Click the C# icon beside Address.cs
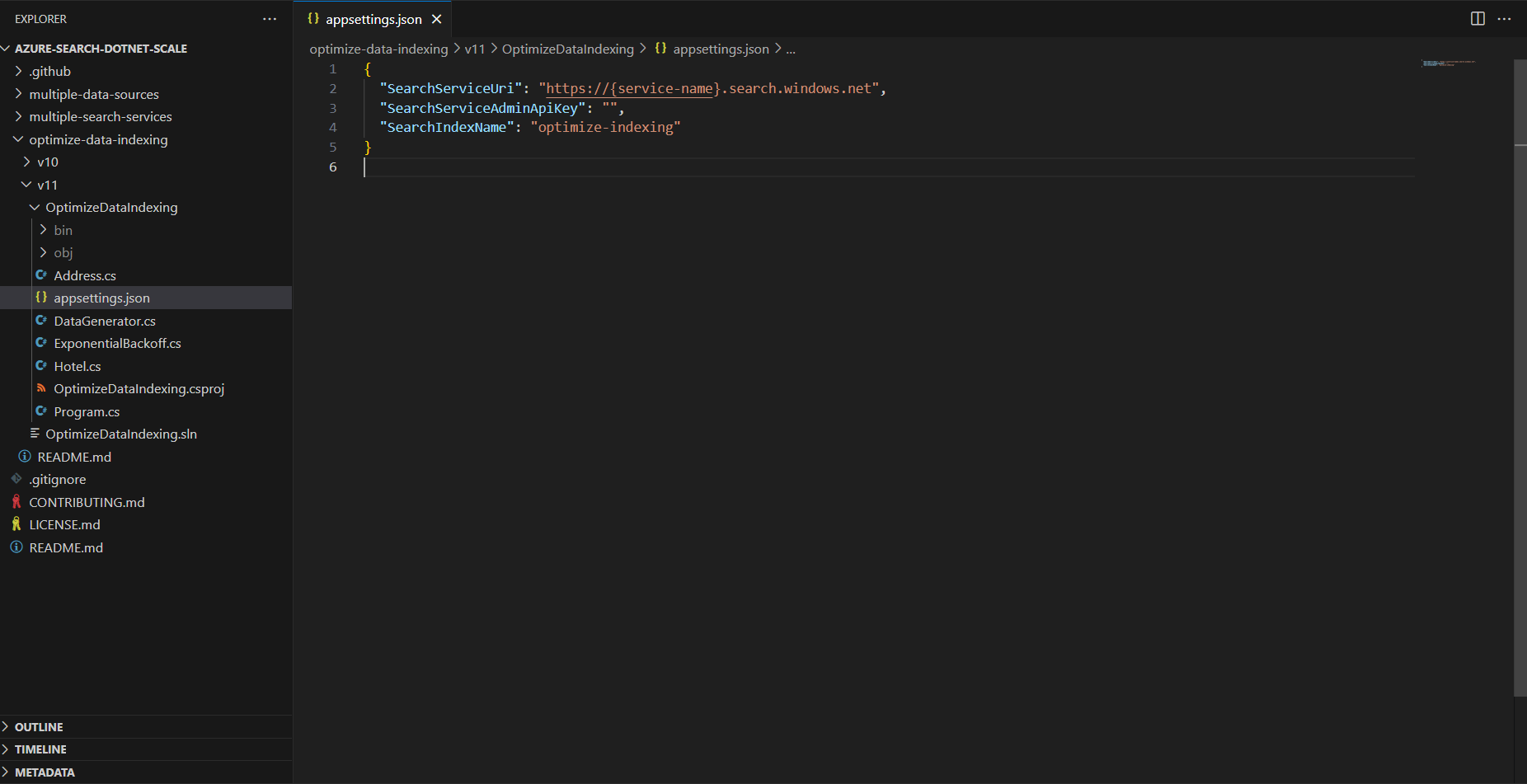The width and height of the screenshot is (1527, 784). 42,275
